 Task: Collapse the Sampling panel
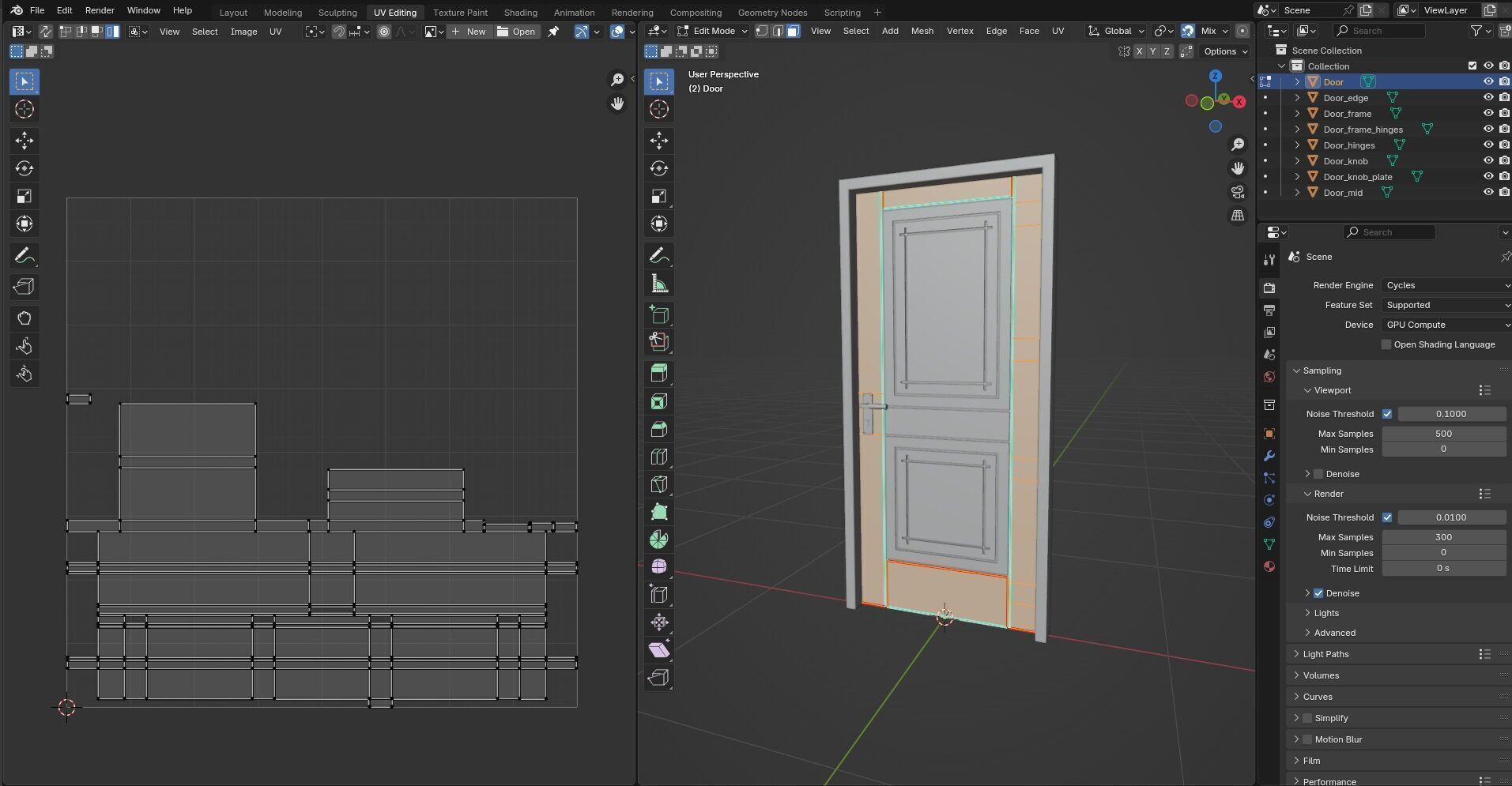[x=1322, y=370]
